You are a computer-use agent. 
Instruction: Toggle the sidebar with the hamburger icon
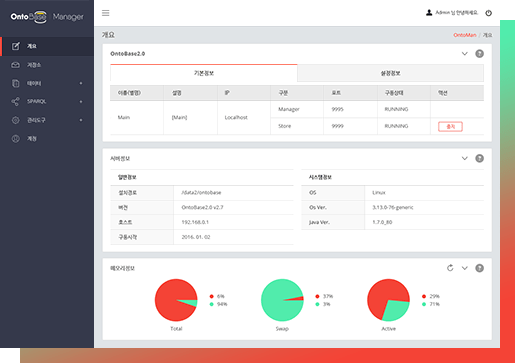(x=106, y=13)
